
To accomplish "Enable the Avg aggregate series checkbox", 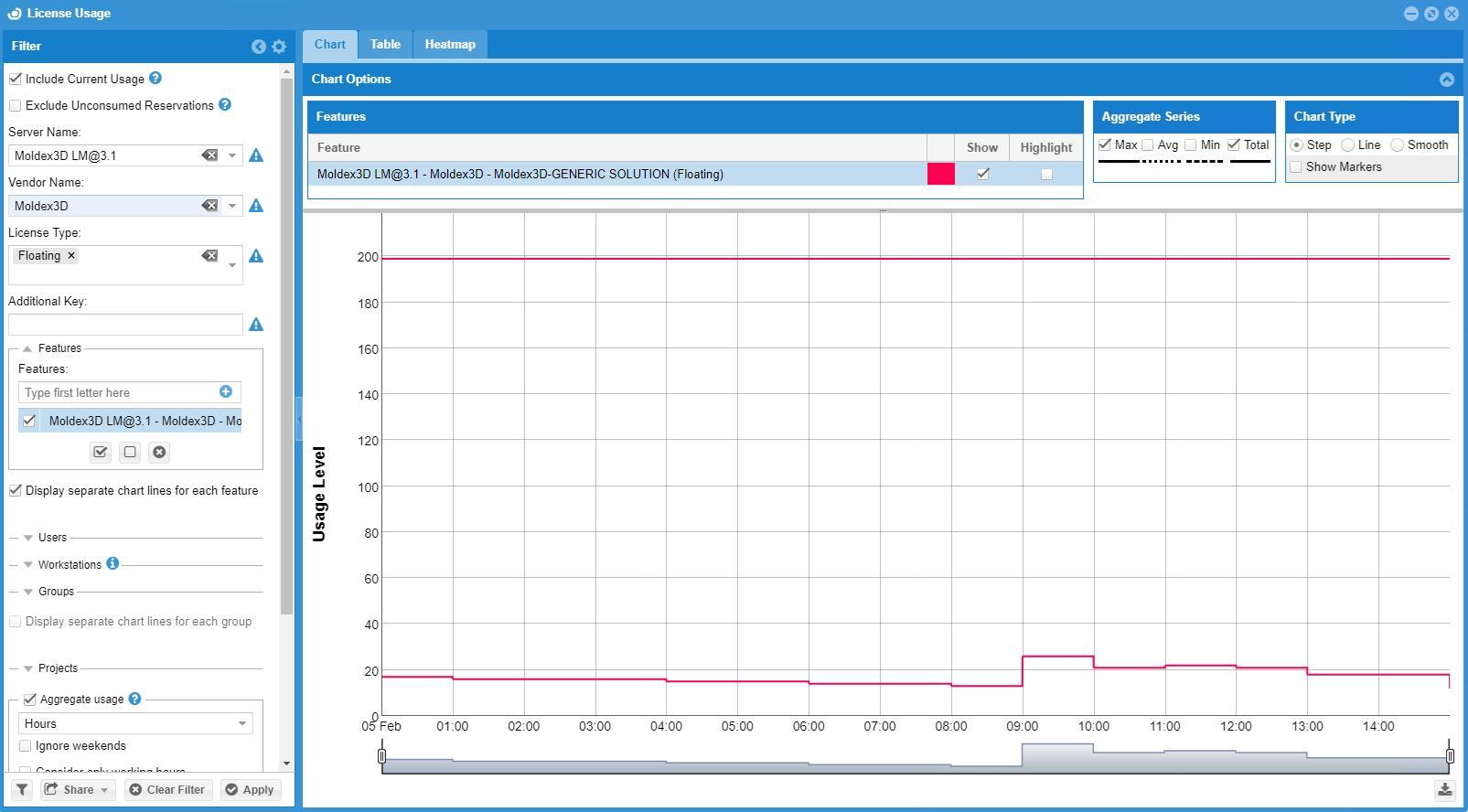I will point(1147,144).
